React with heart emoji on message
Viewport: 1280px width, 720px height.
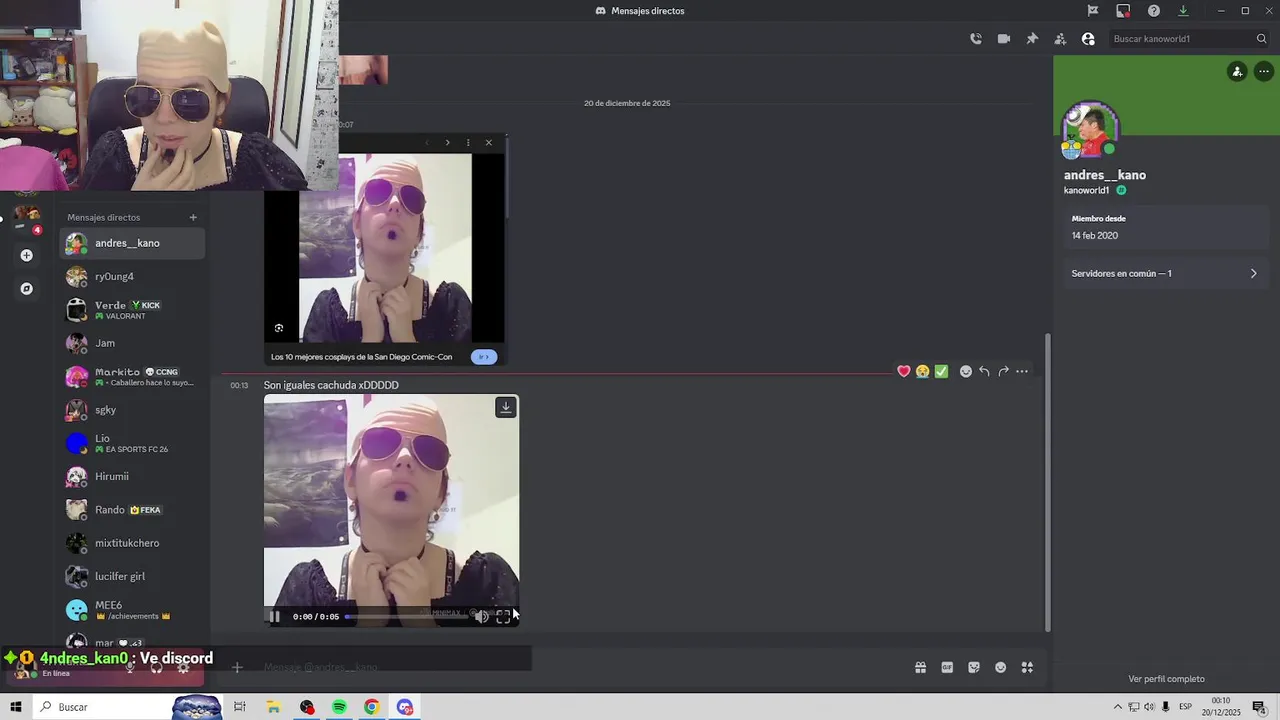[904, 371]
